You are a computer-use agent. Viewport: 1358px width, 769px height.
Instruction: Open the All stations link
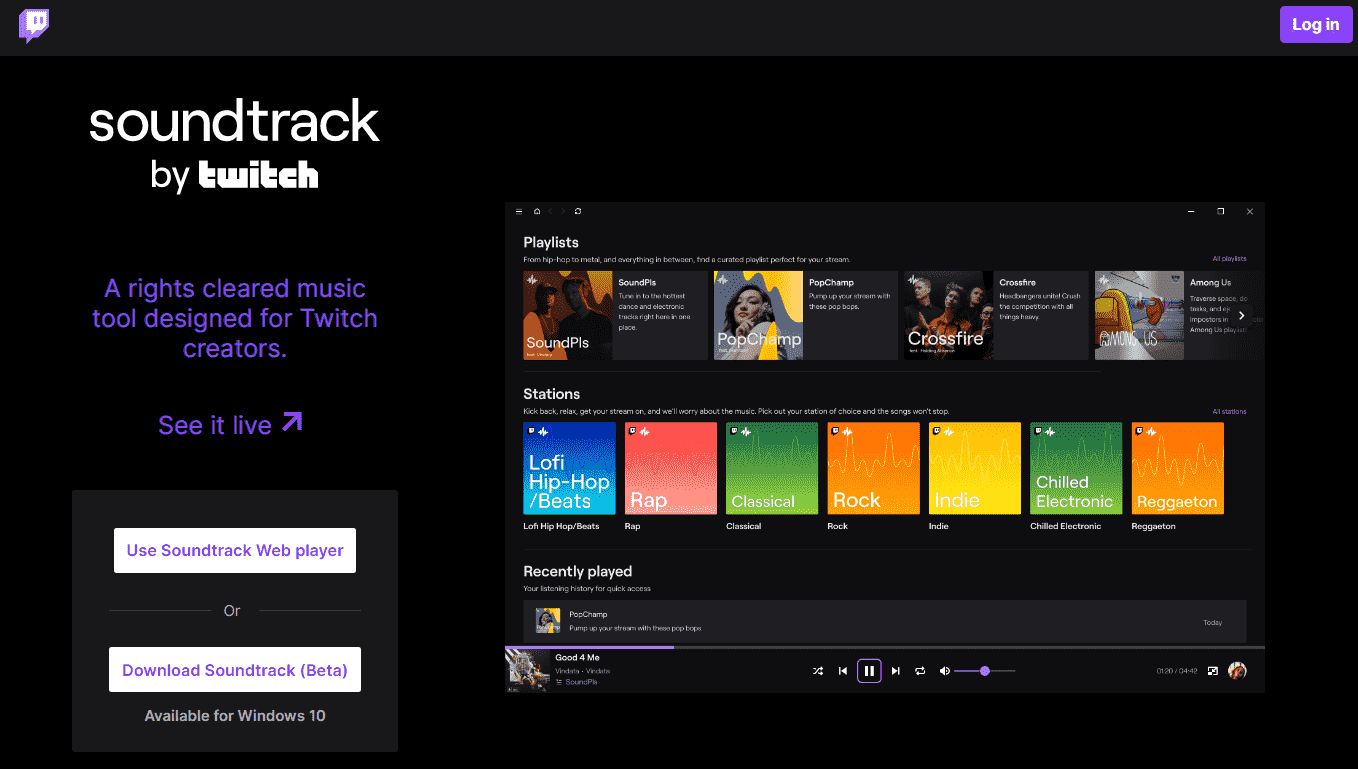[x=1229, y=411]
